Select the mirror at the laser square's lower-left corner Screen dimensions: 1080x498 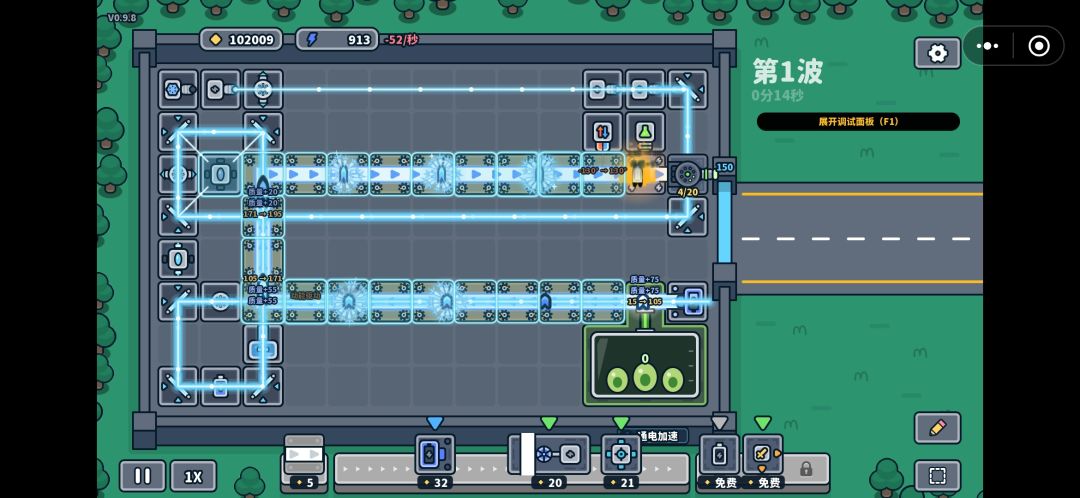(x=178, y=216)
